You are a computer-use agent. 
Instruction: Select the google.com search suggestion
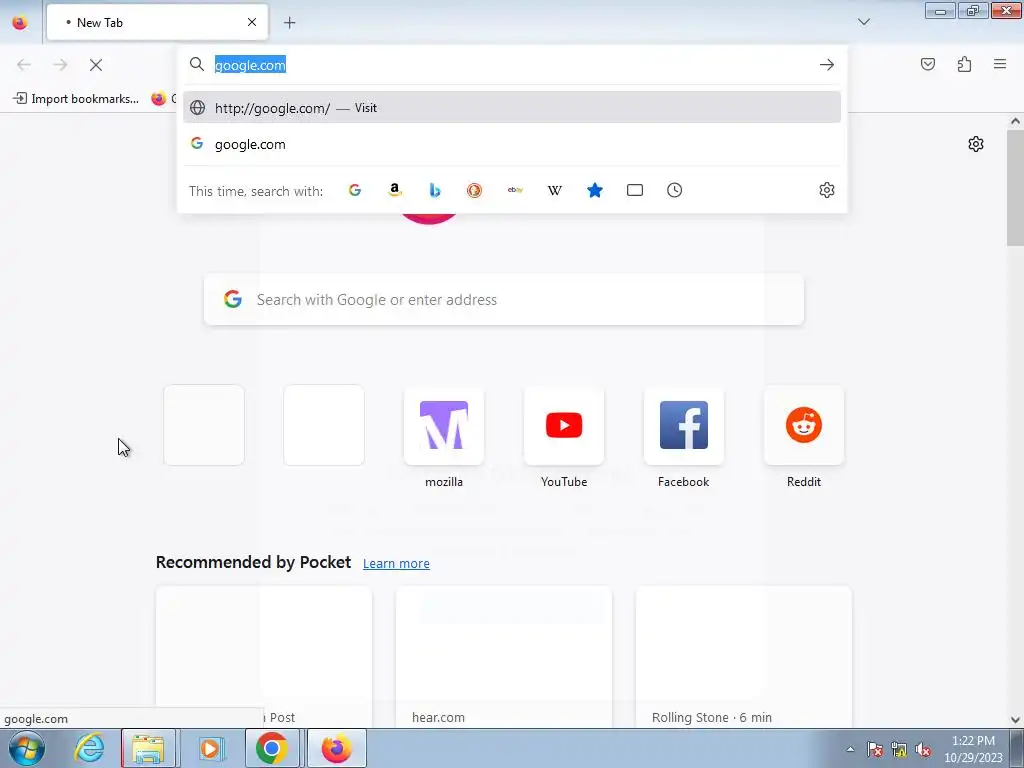(512, 144)
